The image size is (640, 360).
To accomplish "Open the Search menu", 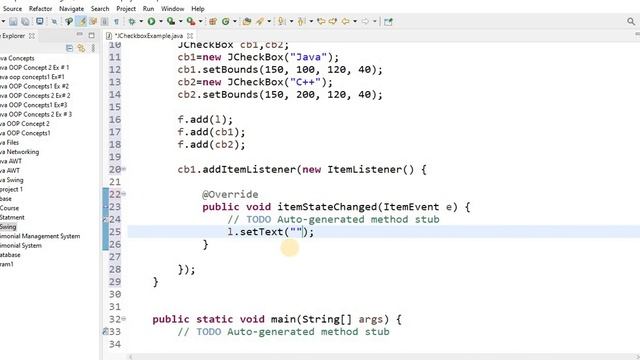I will tap(100, 9).
